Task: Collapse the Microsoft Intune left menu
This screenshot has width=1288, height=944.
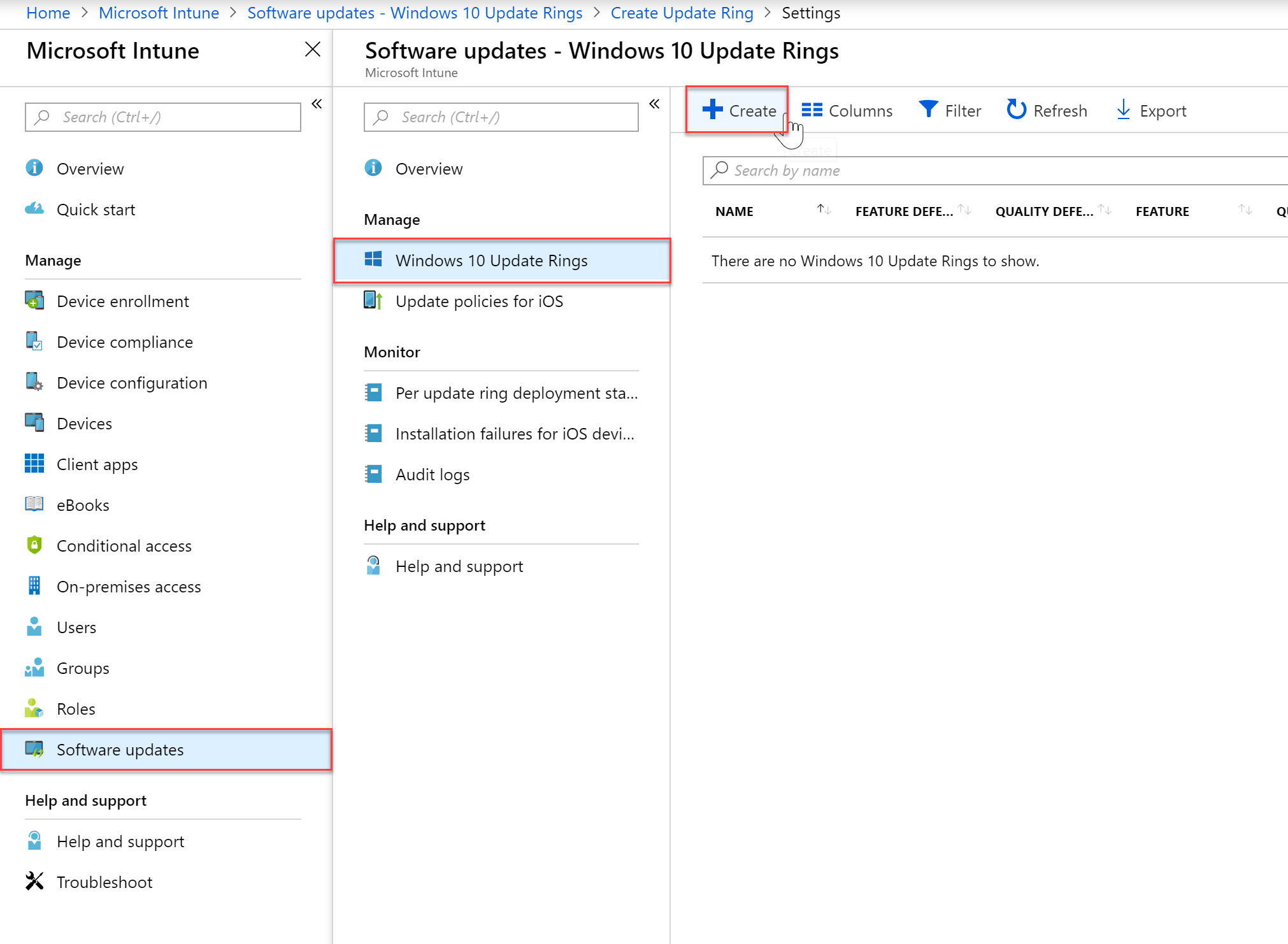Action: coord(317,104)
